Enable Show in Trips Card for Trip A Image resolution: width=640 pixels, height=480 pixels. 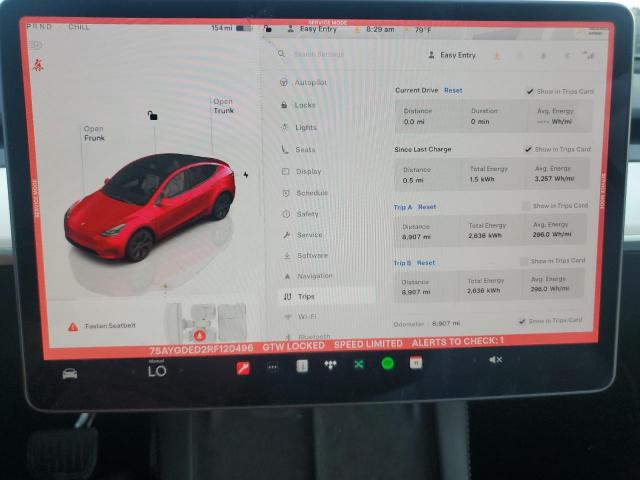[x=526, y=206]
